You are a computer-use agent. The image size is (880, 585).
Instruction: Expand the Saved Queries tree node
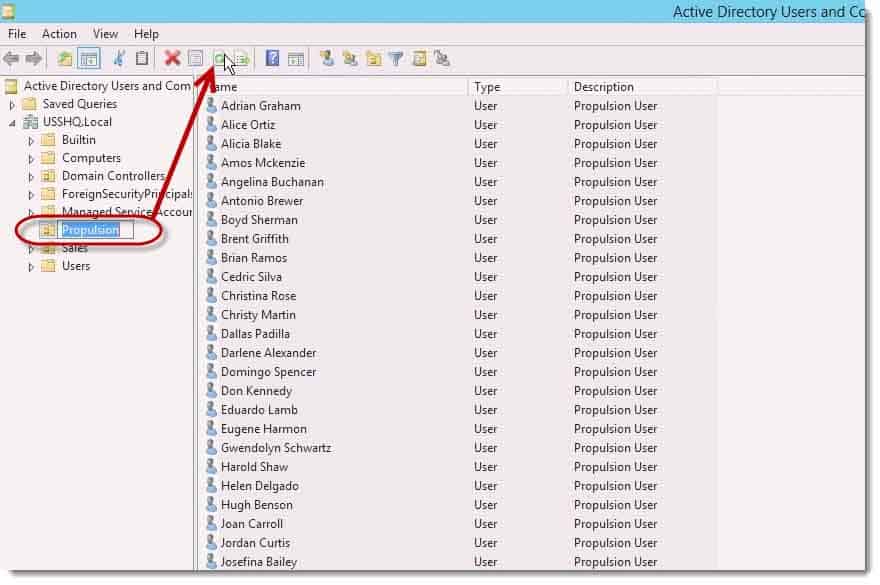pyautogui.click(x=12, y=104)
